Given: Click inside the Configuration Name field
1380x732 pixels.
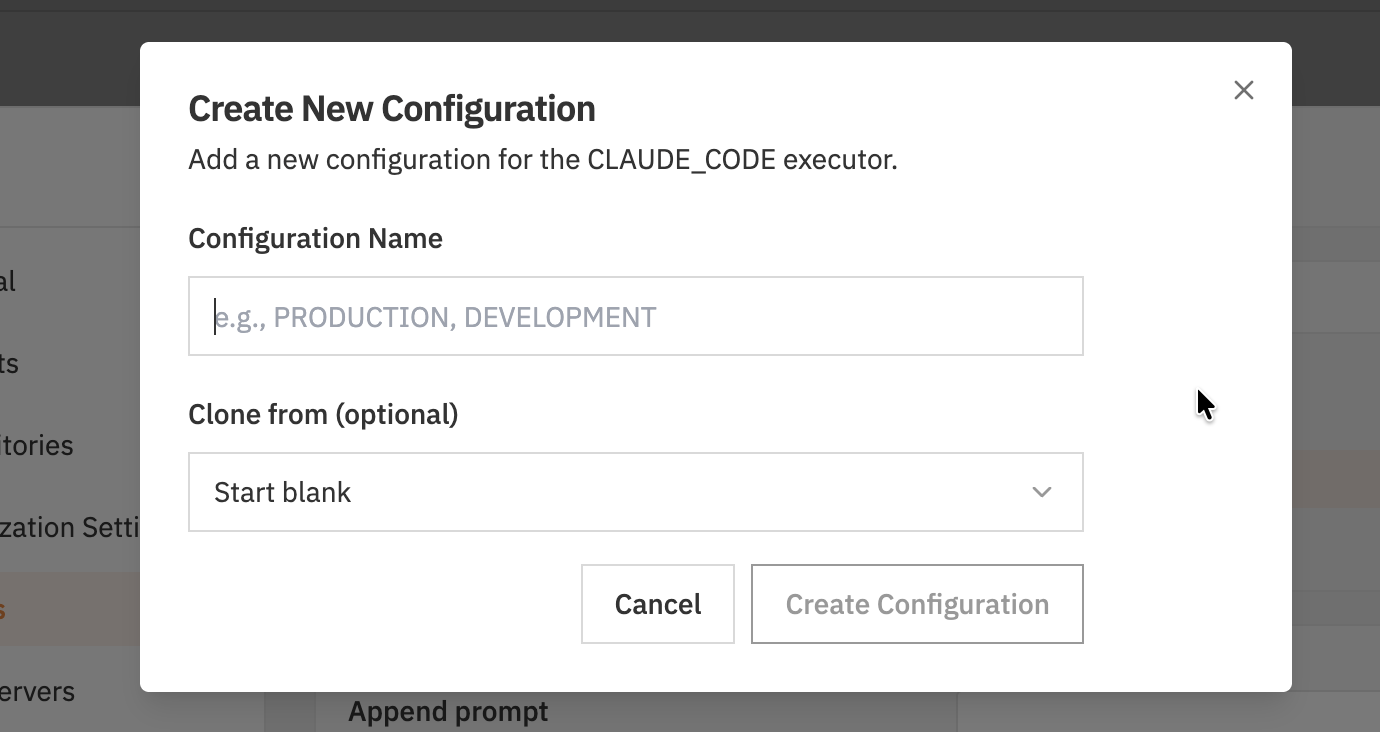Looking at the screenshot, I should [635, 315].
